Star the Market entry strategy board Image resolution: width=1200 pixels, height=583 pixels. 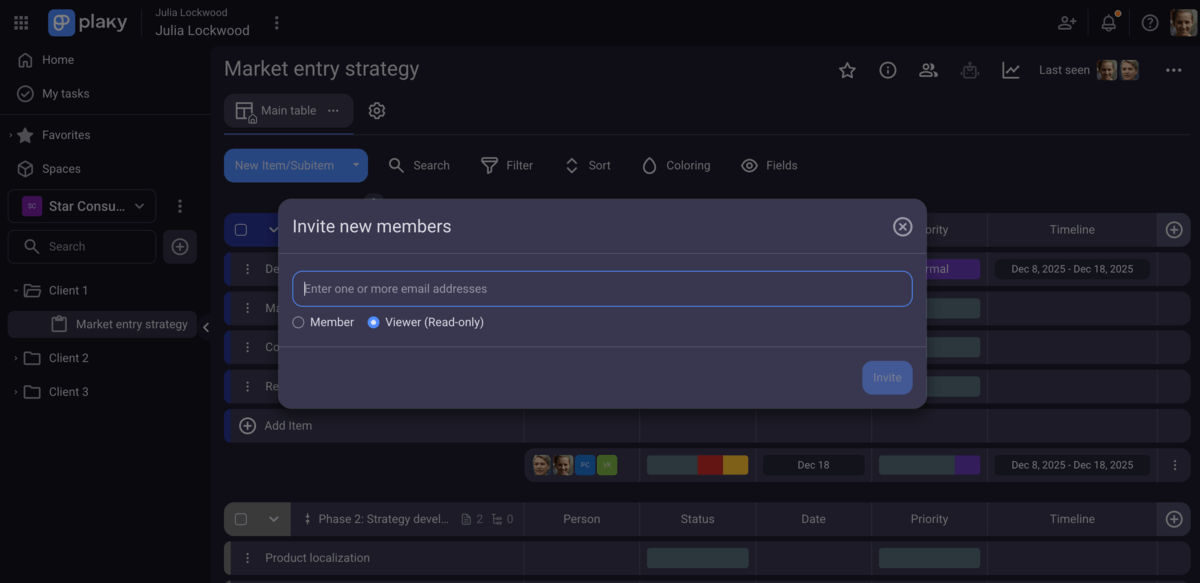click(x=847, y=70)
